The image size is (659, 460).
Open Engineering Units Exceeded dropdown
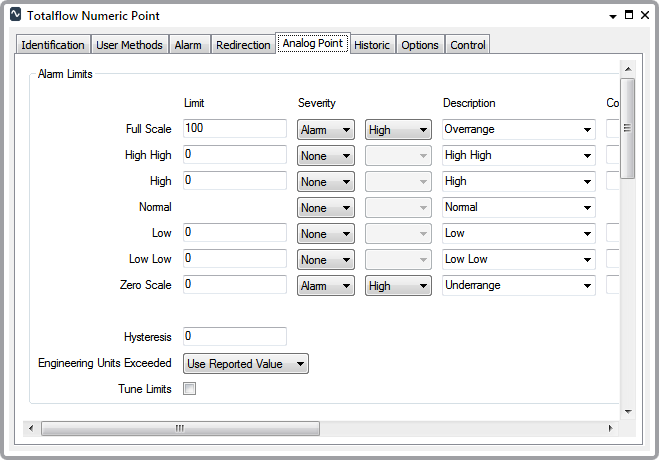coord(246,364)
